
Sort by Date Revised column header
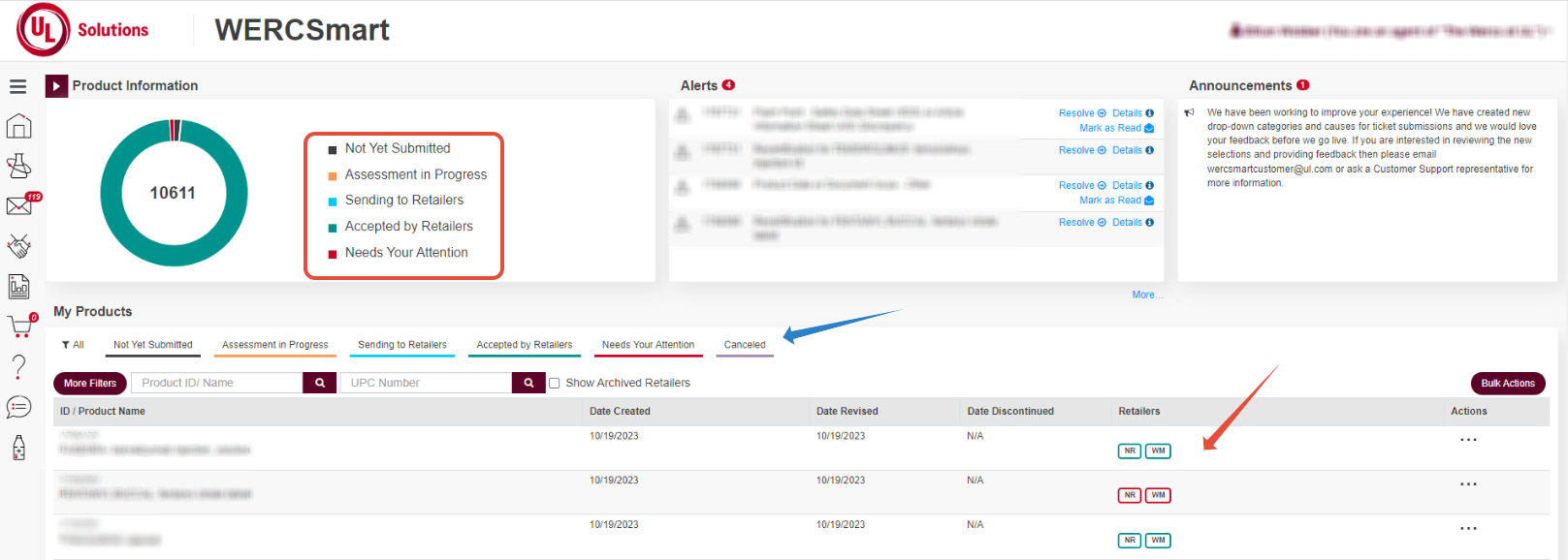(x=847, y=411)
